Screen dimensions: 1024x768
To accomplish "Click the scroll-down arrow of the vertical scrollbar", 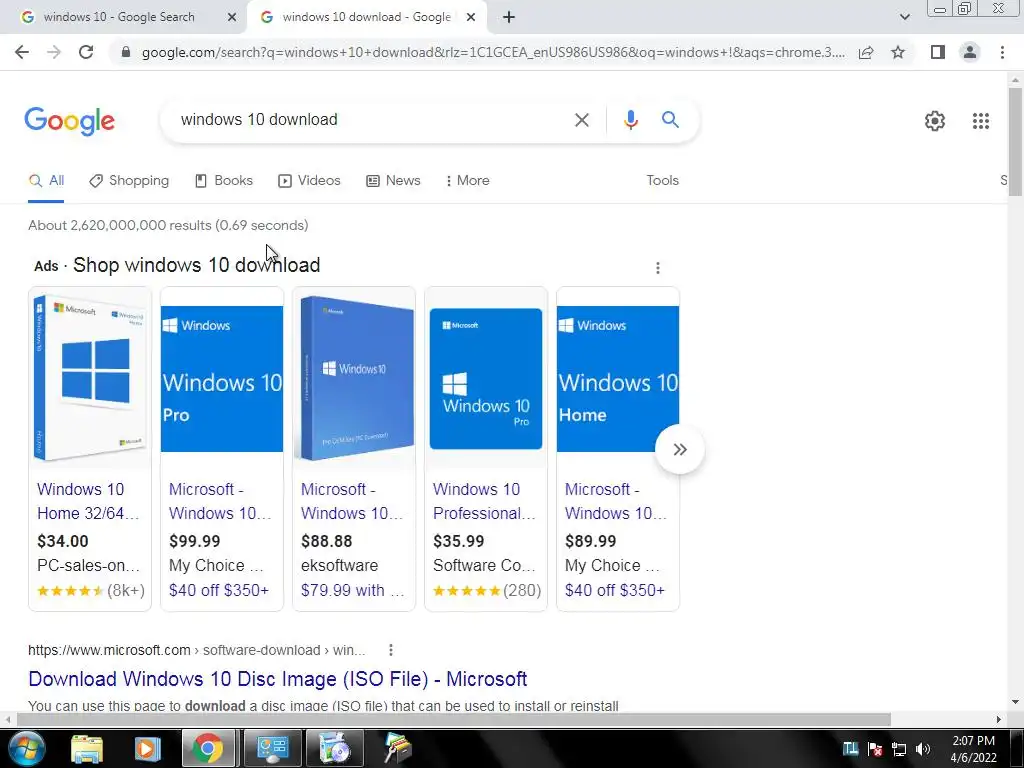I will click(1014, 703).
